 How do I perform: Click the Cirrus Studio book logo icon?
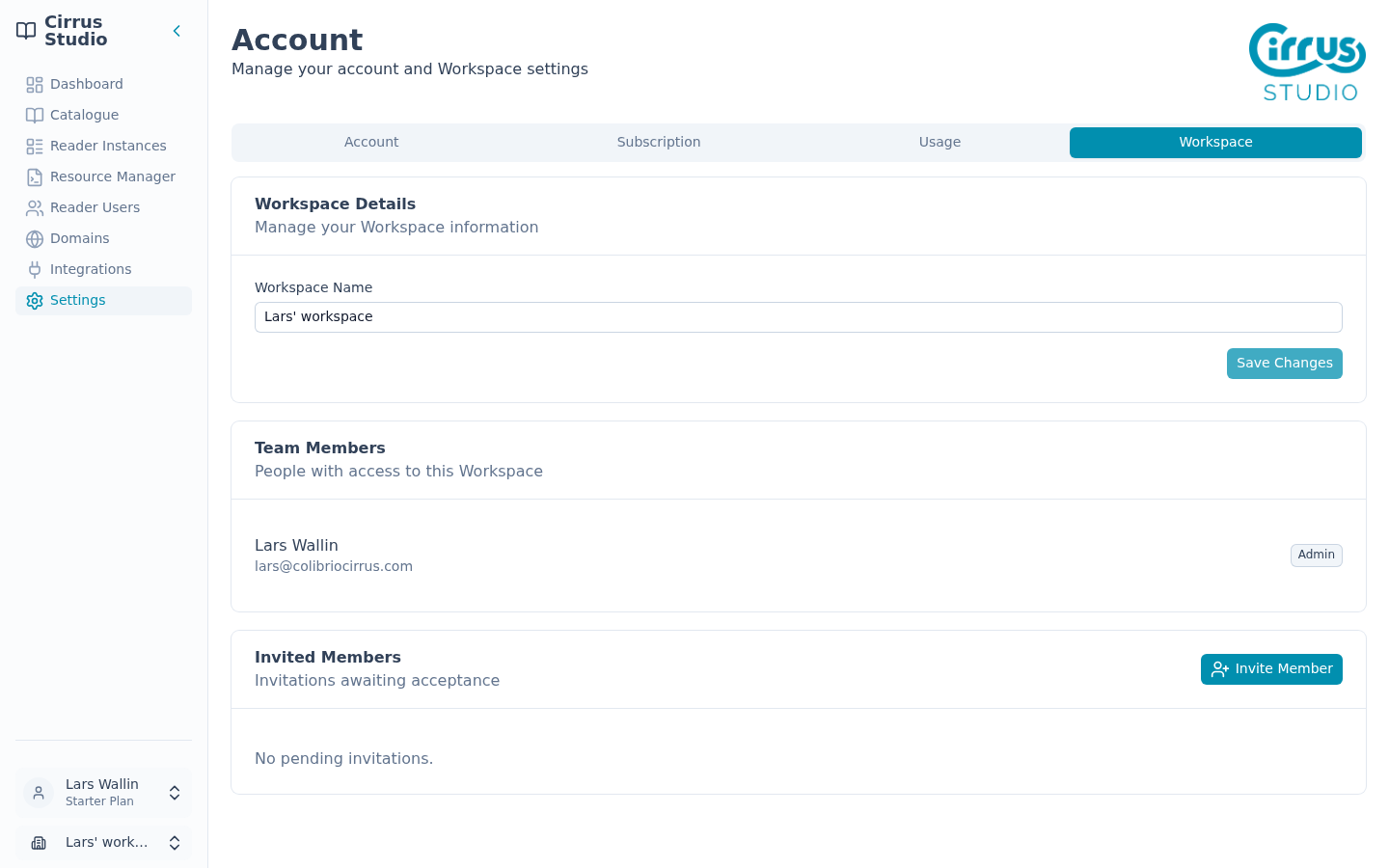[x=26, y=31]
